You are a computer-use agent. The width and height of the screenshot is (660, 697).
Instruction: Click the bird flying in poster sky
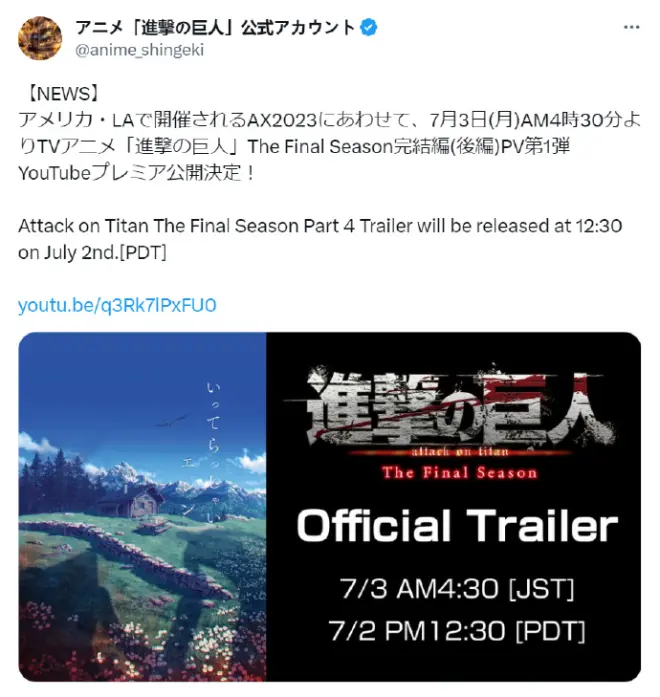[x=171, y=421]
